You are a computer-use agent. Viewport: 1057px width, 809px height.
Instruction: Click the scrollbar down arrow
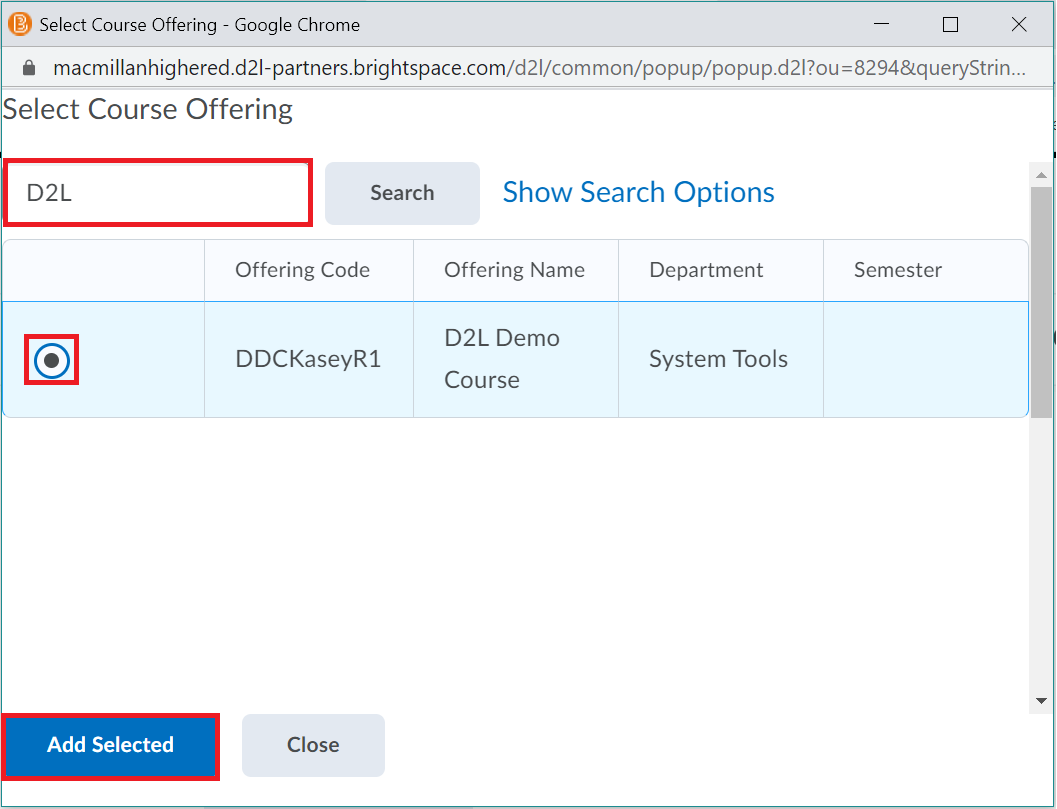point(1040,702)
